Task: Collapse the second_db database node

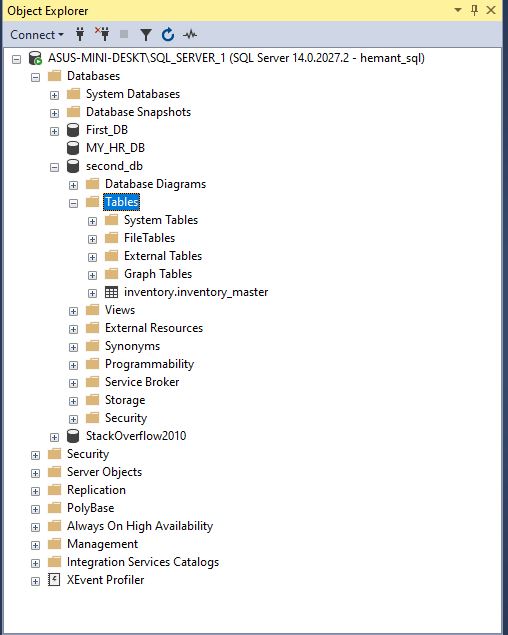Action: pos(54,168)
